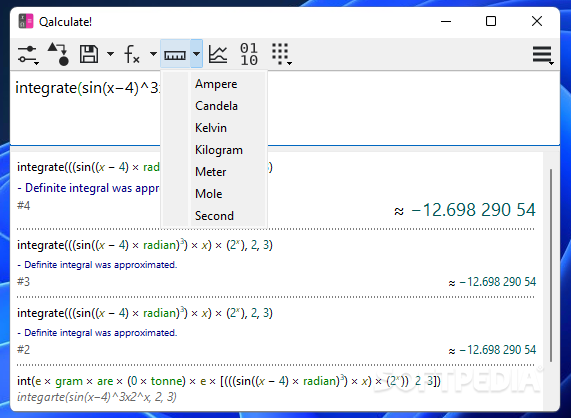571x418 pixels.
Task: Click the history panel vertical scrollbar
Action: tap(551, 265)
